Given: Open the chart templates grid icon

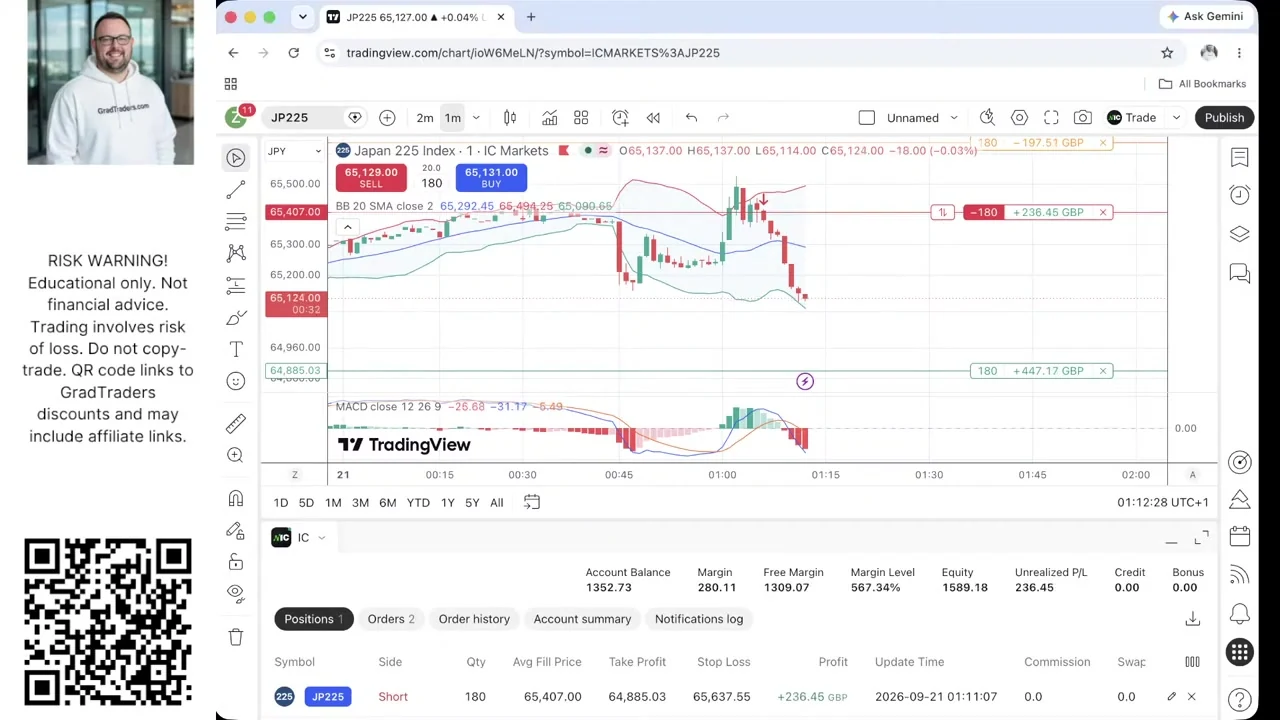Looking at the screenshot, I should tap(581, 118).
